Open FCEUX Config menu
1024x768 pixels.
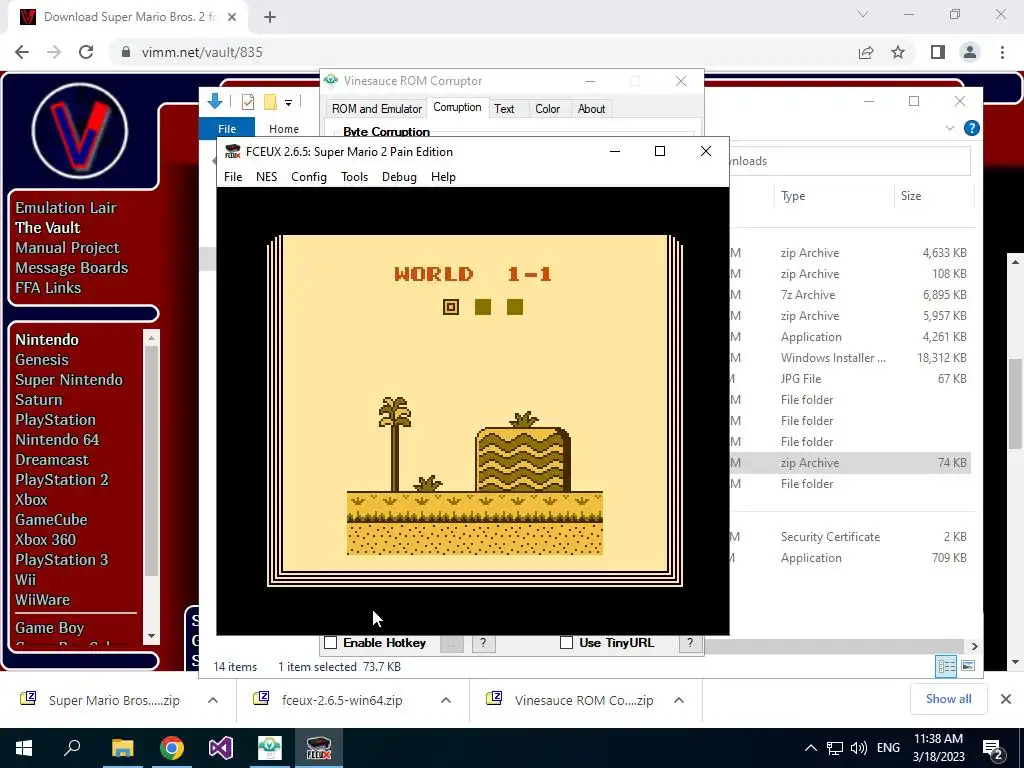[x=309, y=177]
